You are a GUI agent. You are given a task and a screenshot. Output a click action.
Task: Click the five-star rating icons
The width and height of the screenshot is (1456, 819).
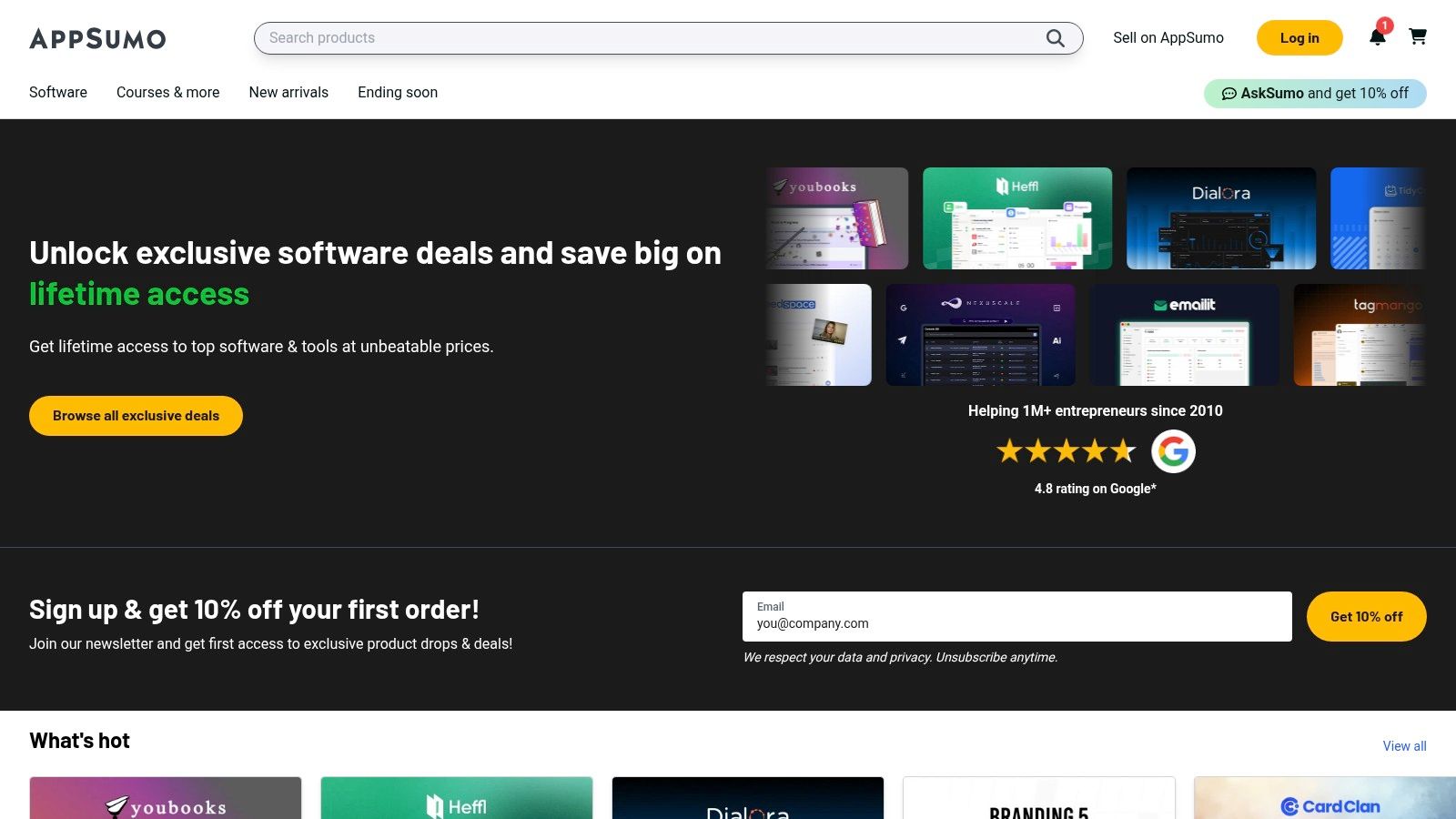point(1066,451)
